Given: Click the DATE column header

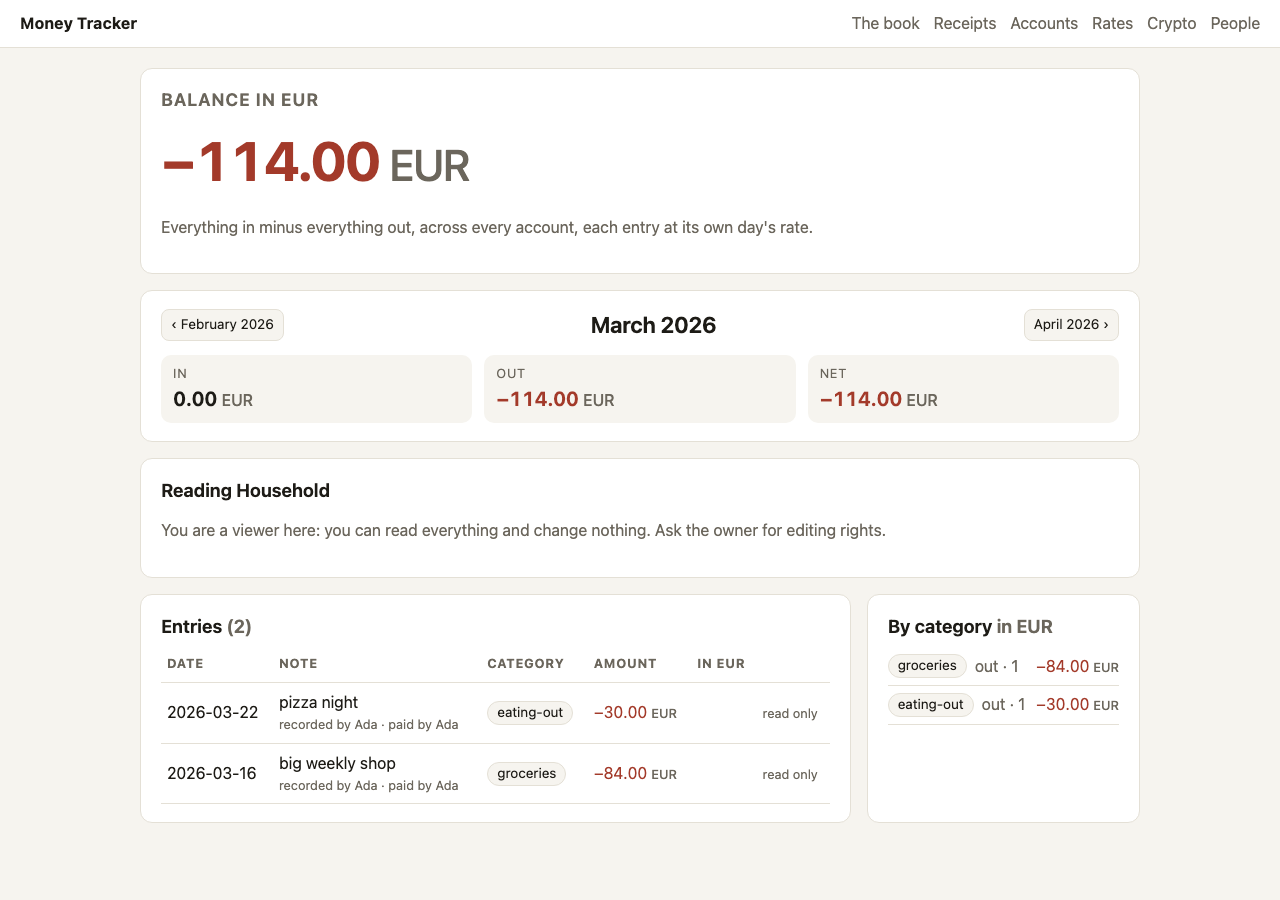Looking at the screenshot, I should (185, 664).
